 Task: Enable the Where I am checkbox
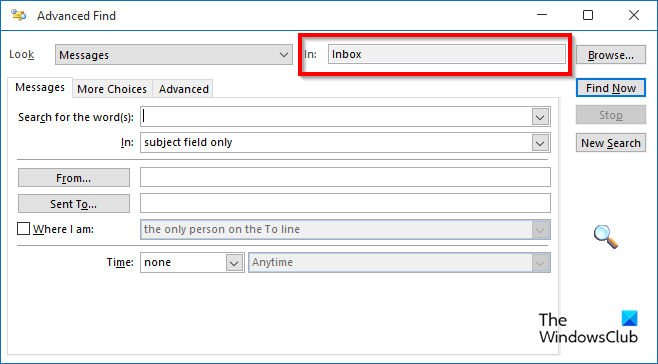(x=24, y=229)
